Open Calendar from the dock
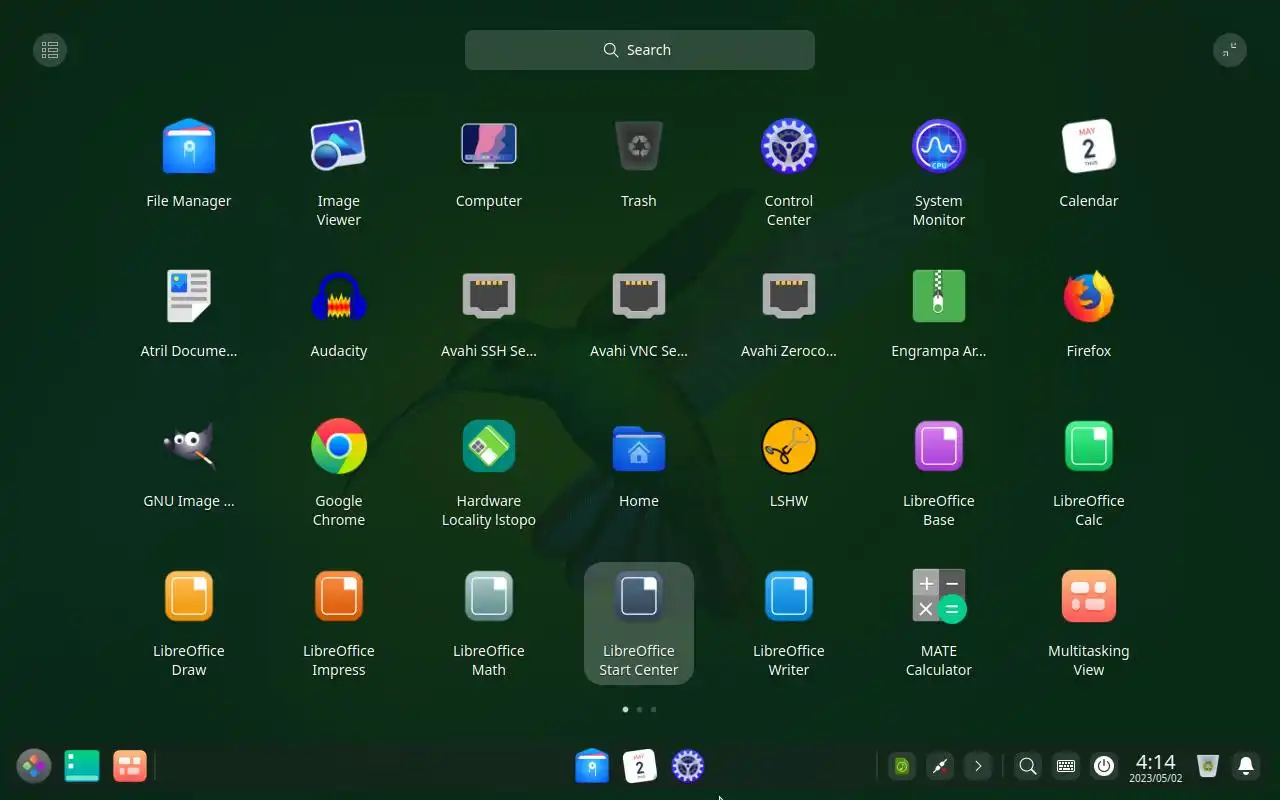Image resolution: width=1280 pixels, height=800 pixels. pos(640,766)
